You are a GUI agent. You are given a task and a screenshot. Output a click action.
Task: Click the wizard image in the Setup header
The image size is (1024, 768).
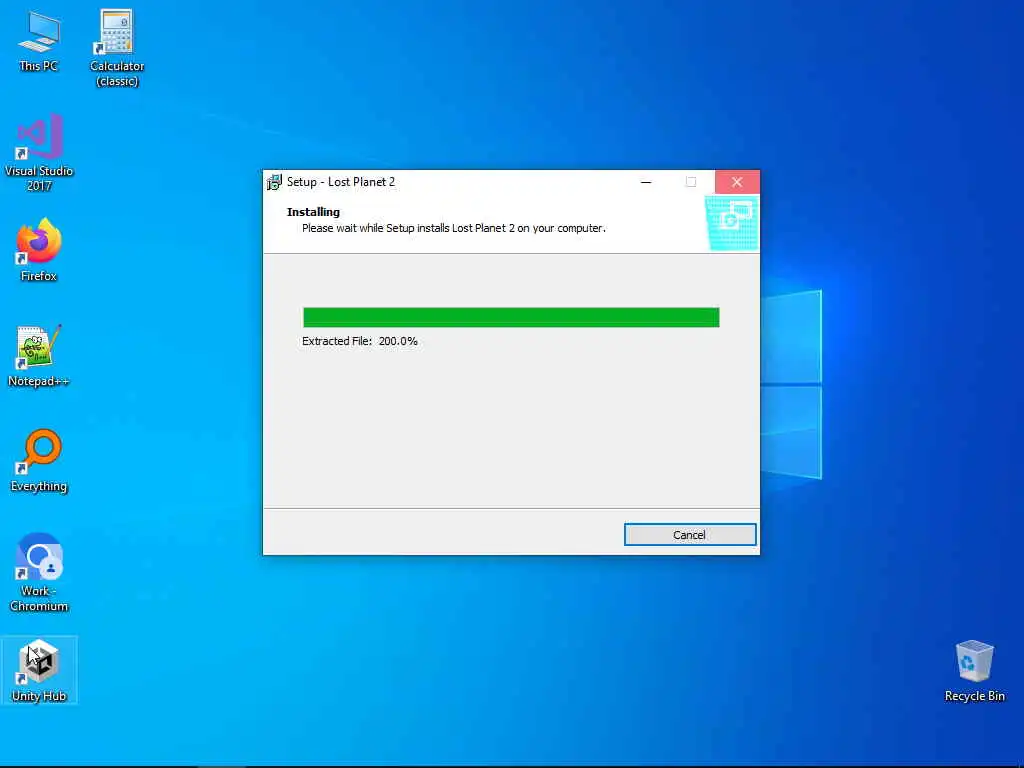tap(731, 223)
